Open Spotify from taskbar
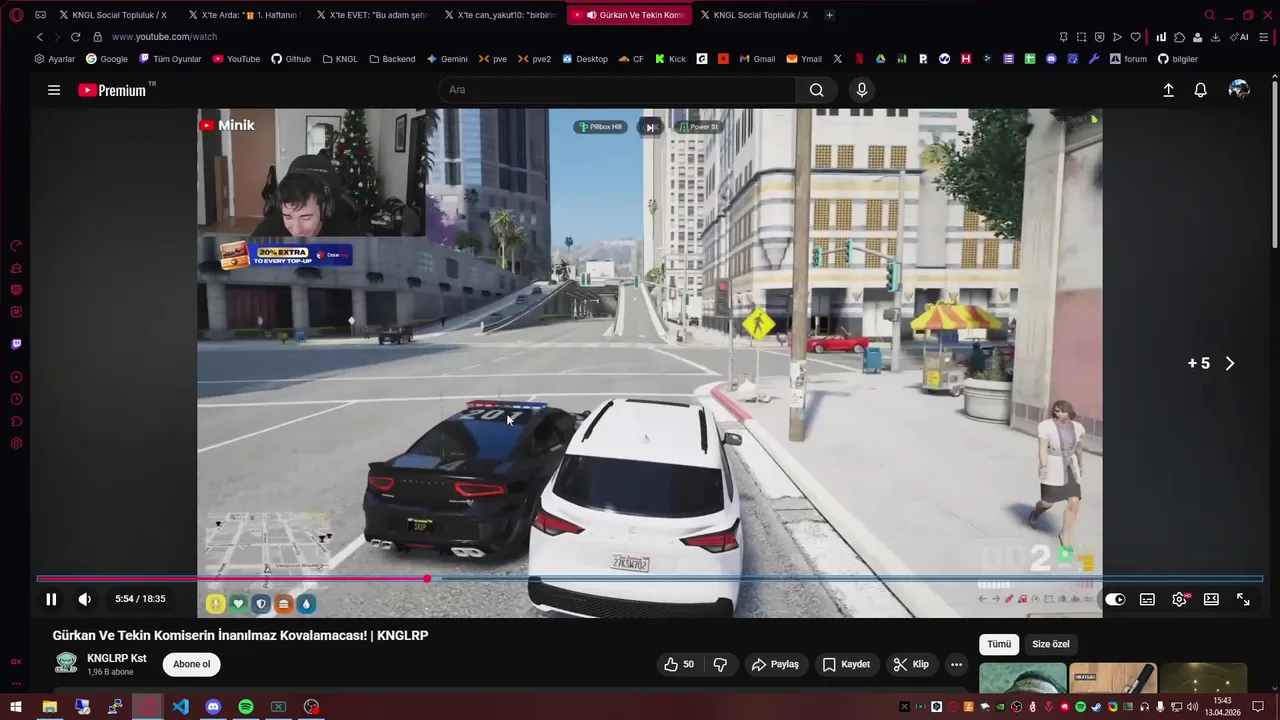1280x720 pixels. pyautogui.click(x=246, y=707)
